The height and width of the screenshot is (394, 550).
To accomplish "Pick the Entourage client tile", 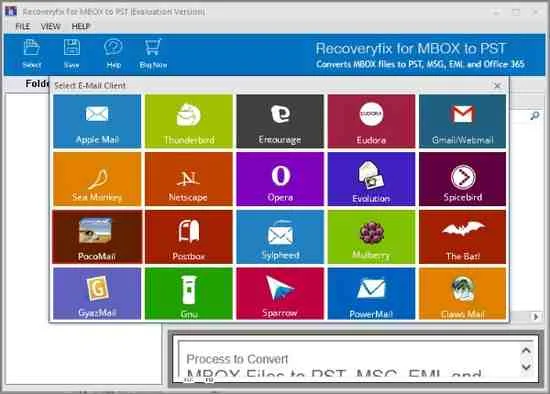I will [280, 121].
